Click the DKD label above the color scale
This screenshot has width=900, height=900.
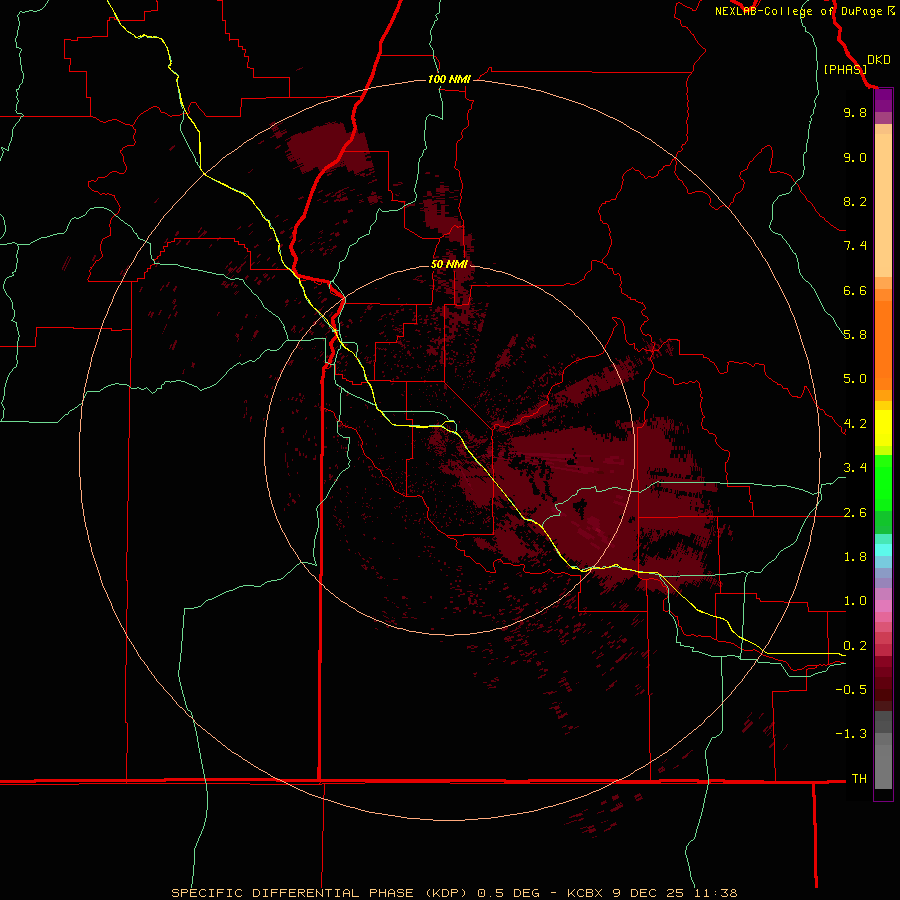point(879,60)
